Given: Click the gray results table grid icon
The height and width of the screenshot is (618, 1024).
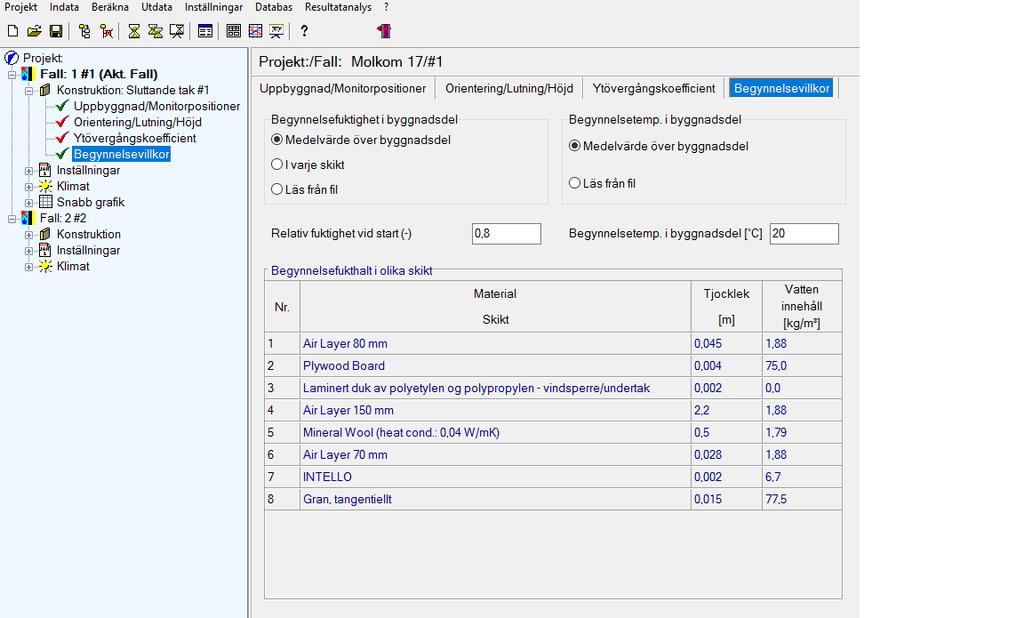Looking at the screenshot, I should point(233,31).
